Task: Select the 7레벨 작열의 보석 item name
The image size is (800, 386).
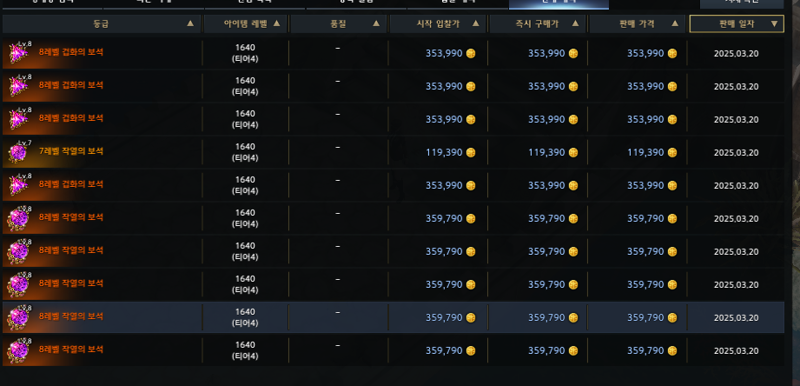Action: click(x=71, y=151)
